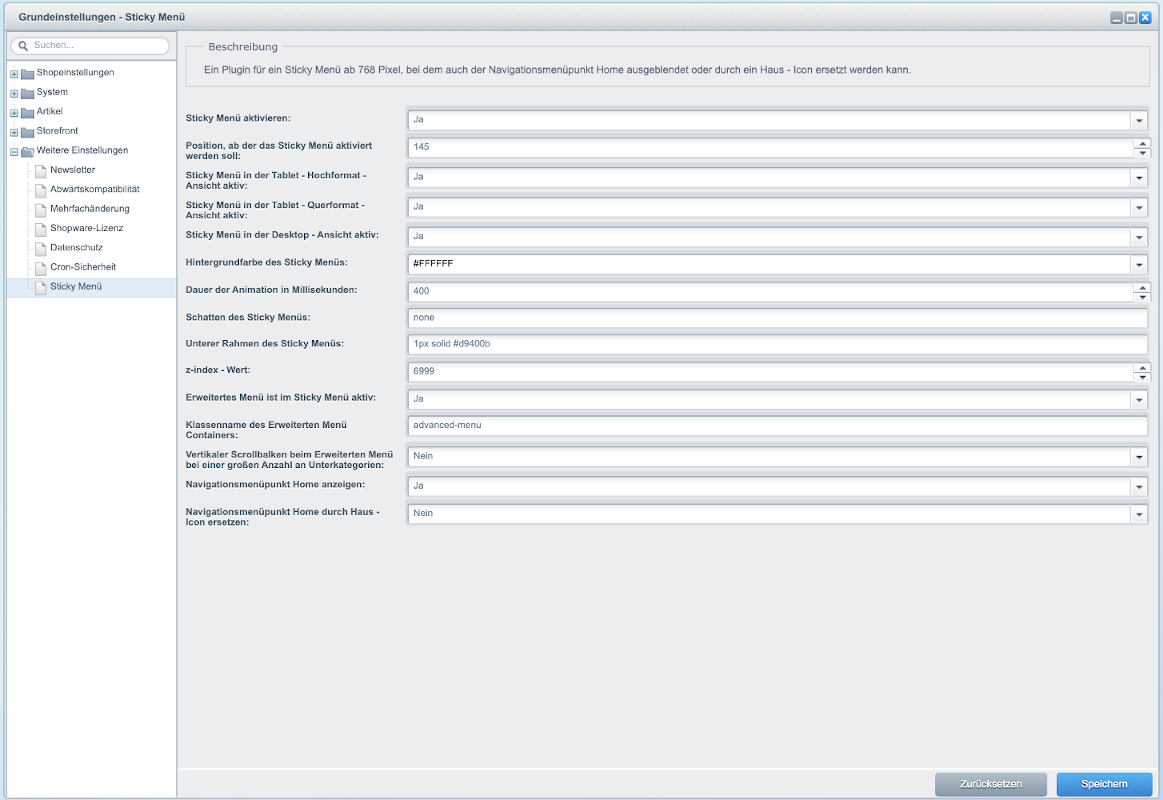Expand the Storefront tree node
Viewport: 1163px width, 800px height.
14,132
